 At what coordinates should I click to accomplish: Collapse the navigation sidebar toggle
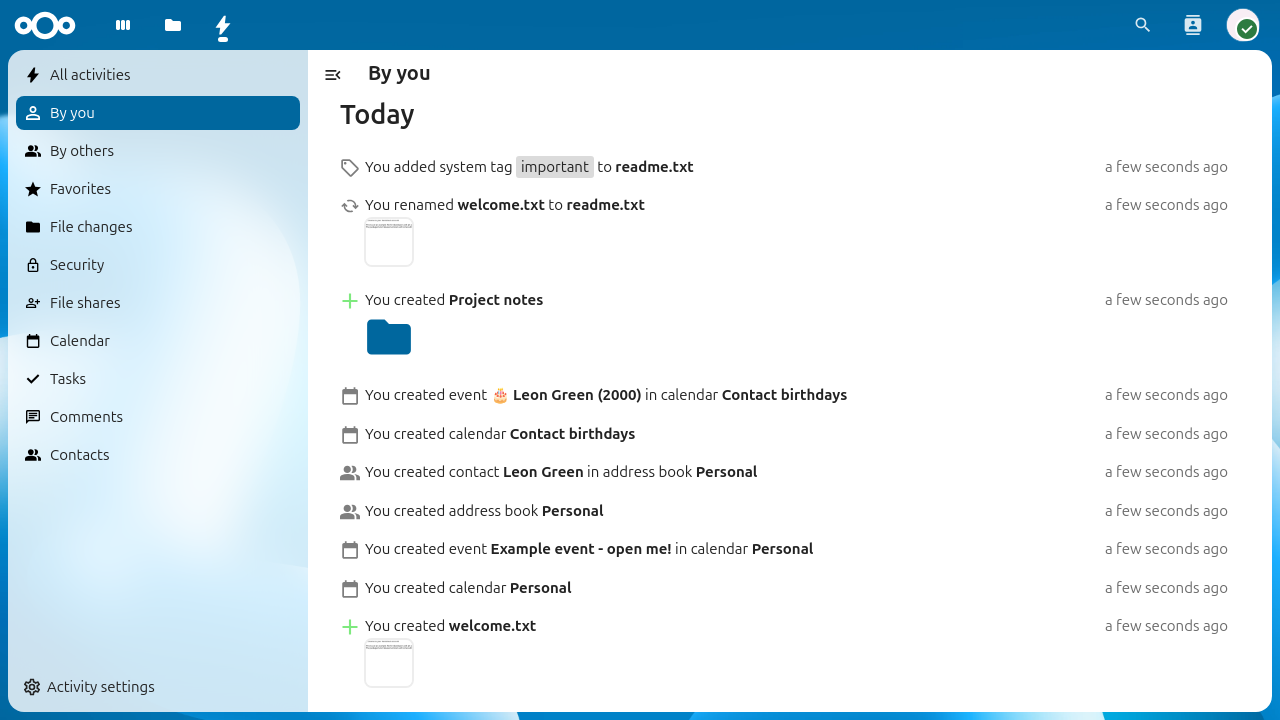(x=333, y=75)
